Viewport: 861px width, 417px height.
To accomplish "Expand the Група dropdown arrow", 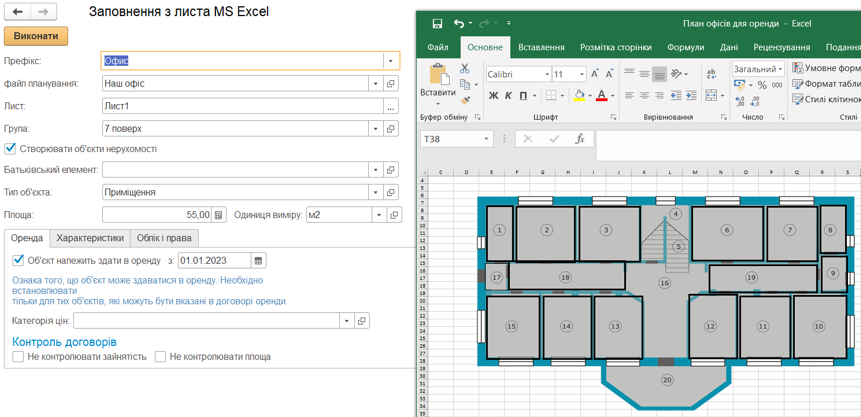I will 376,129.
